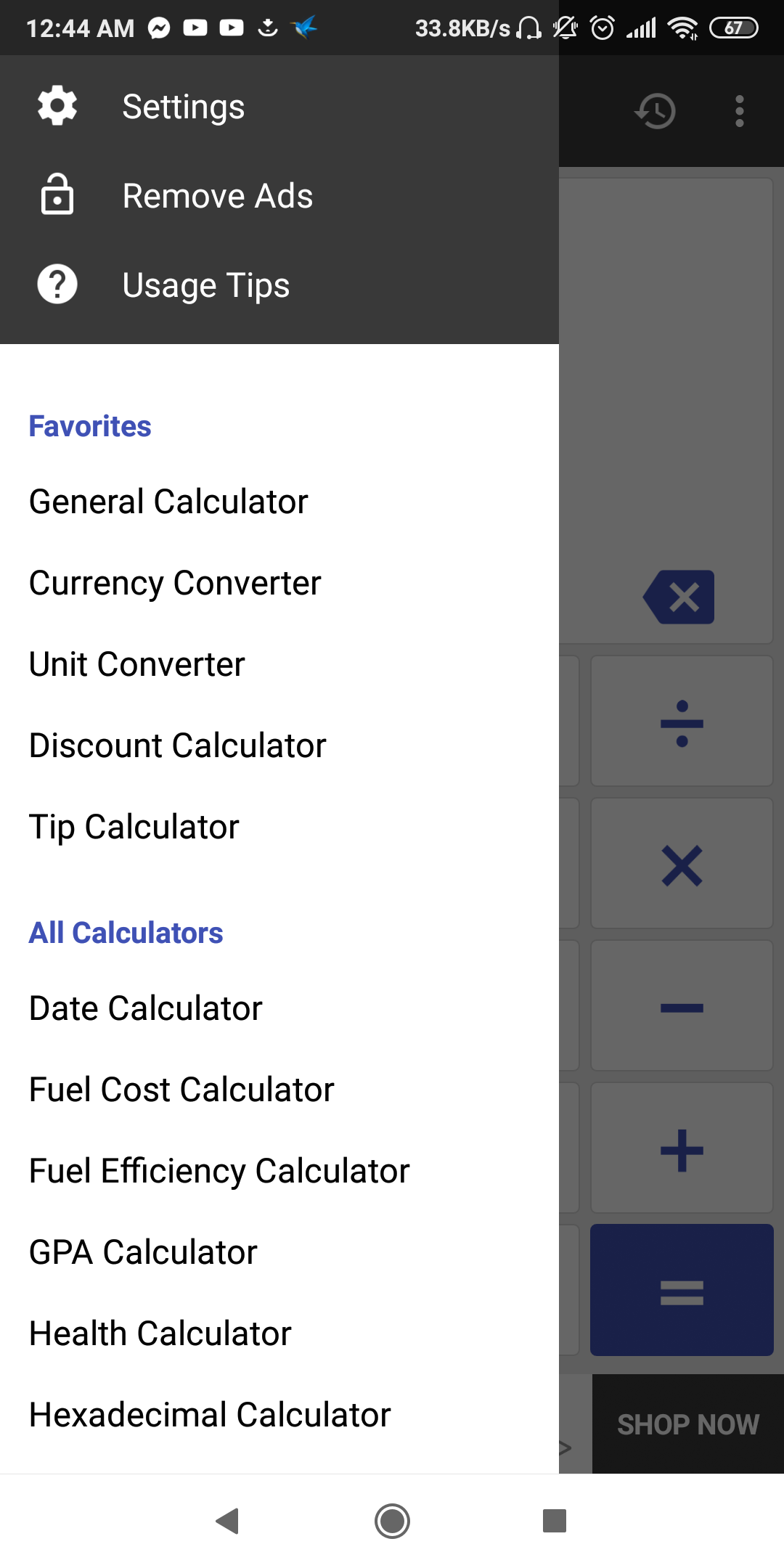Tap the Android back navigation button

pyautogui.click(x=228, y=1521)
